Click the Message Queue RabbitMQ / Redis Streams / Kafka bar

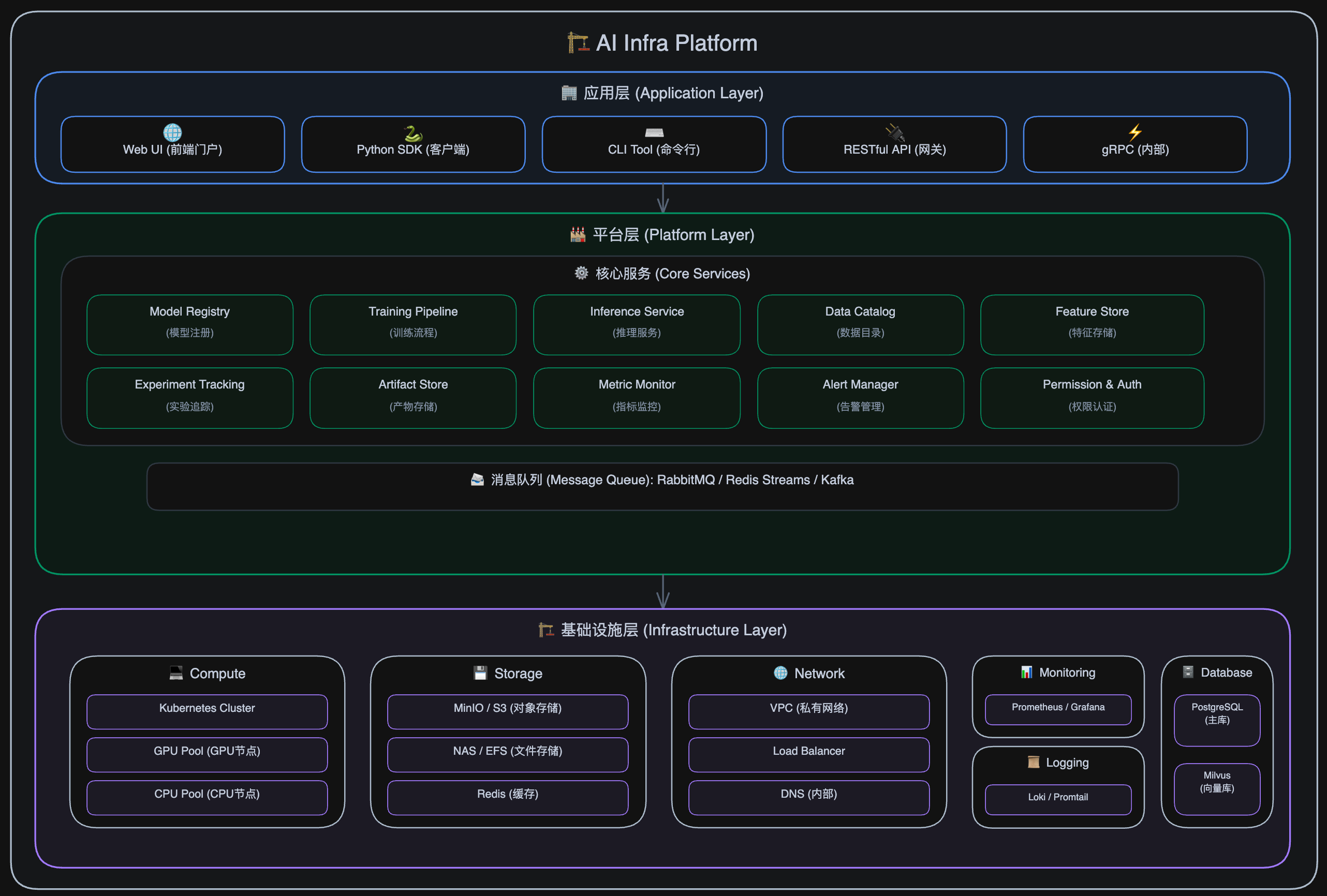662,487
